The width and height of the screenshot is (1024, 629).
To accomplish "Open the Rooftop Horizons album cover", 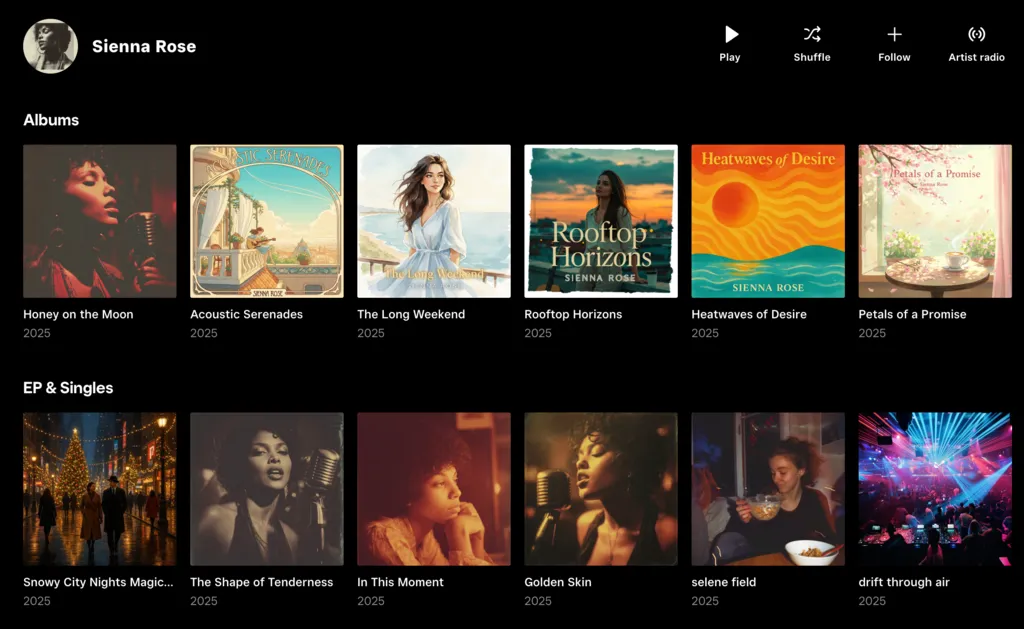I will coord(601,221).
